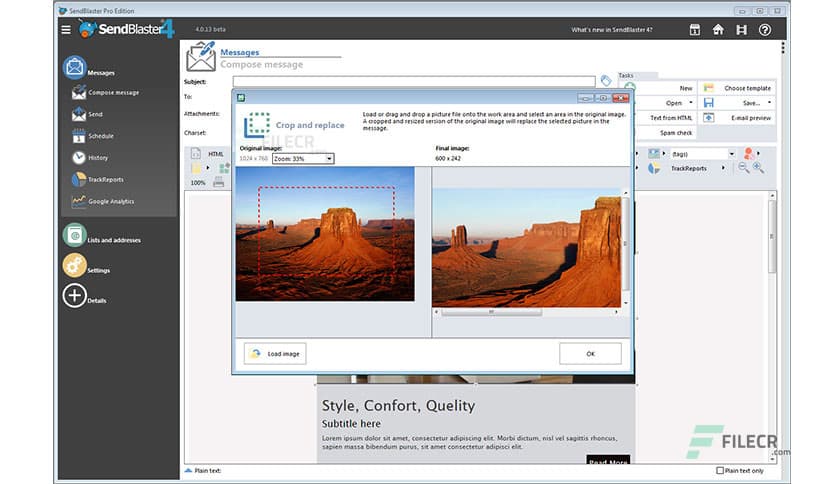The width and height of the screenshot is (836, 484).
Task: Expand the TrackReports toolbar arrow
Action: click(x=724, y=168)
